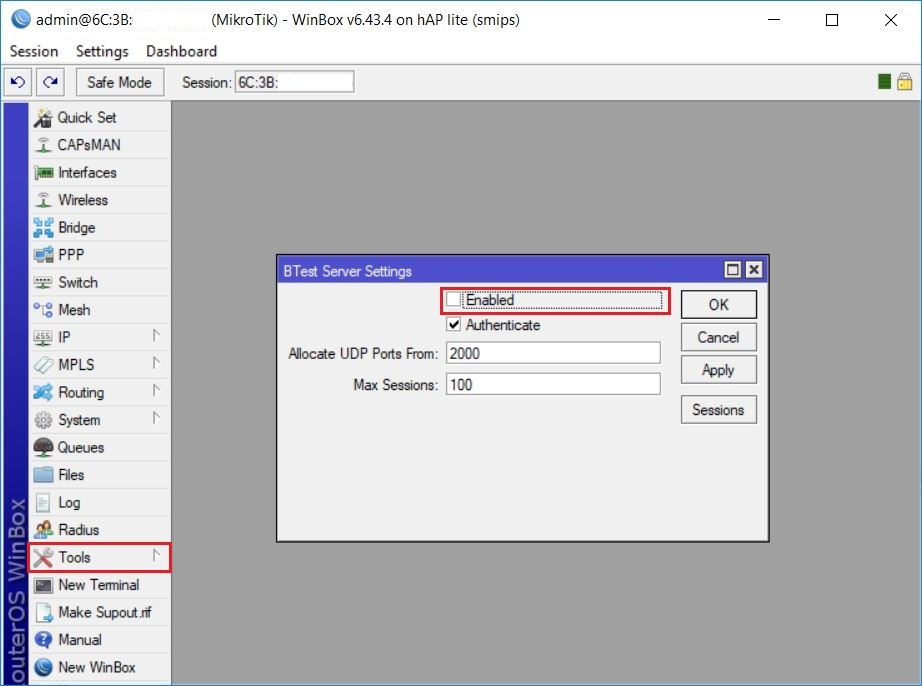Click the green status indicator square
This screenshot has width=922, height=686.
tap(884, 82)
